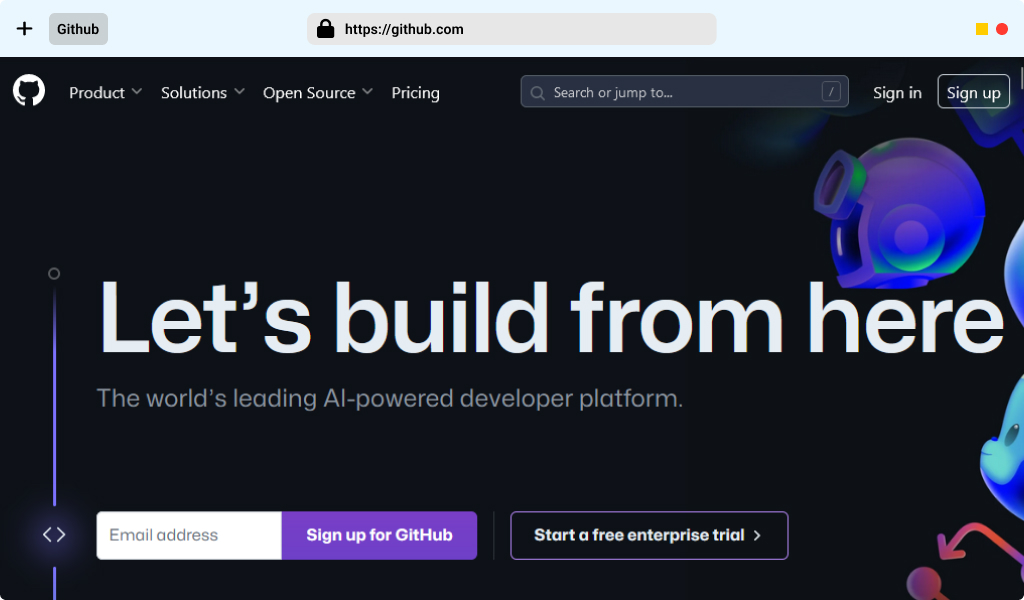Click the yellow square window button

pos(982,29)
